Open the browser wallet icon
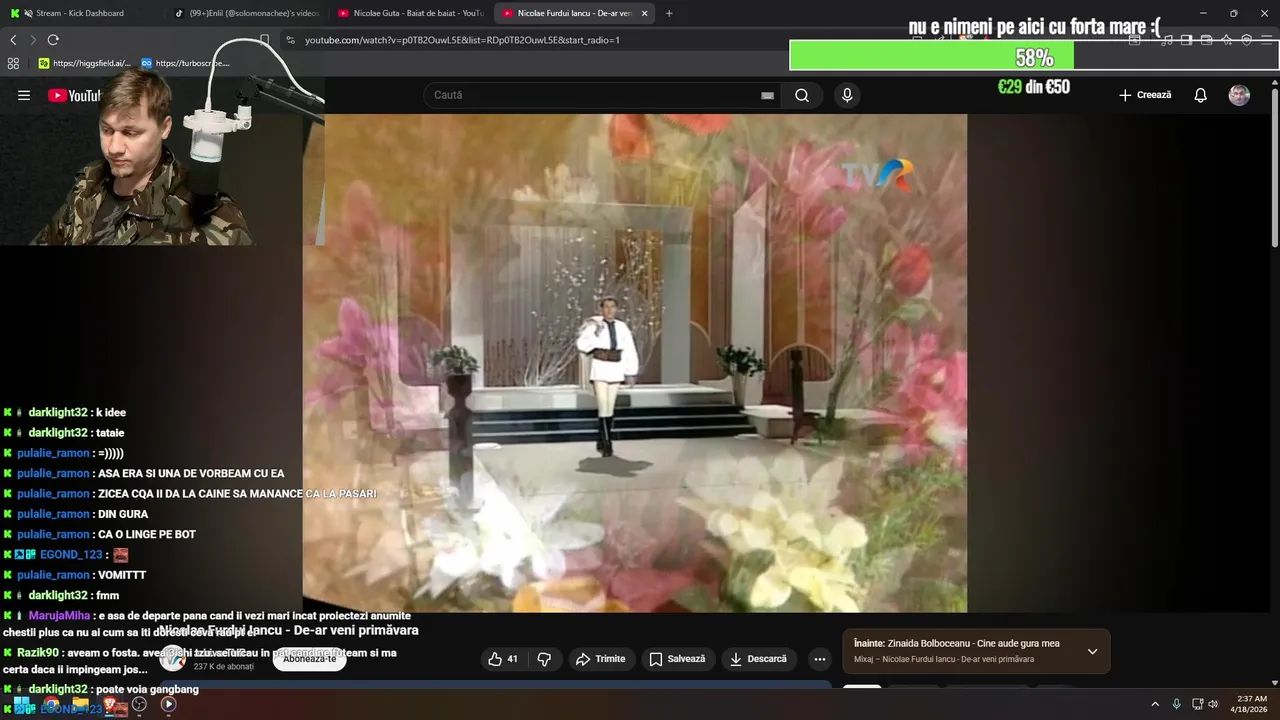The image size is (1280, 720). 1206,40
